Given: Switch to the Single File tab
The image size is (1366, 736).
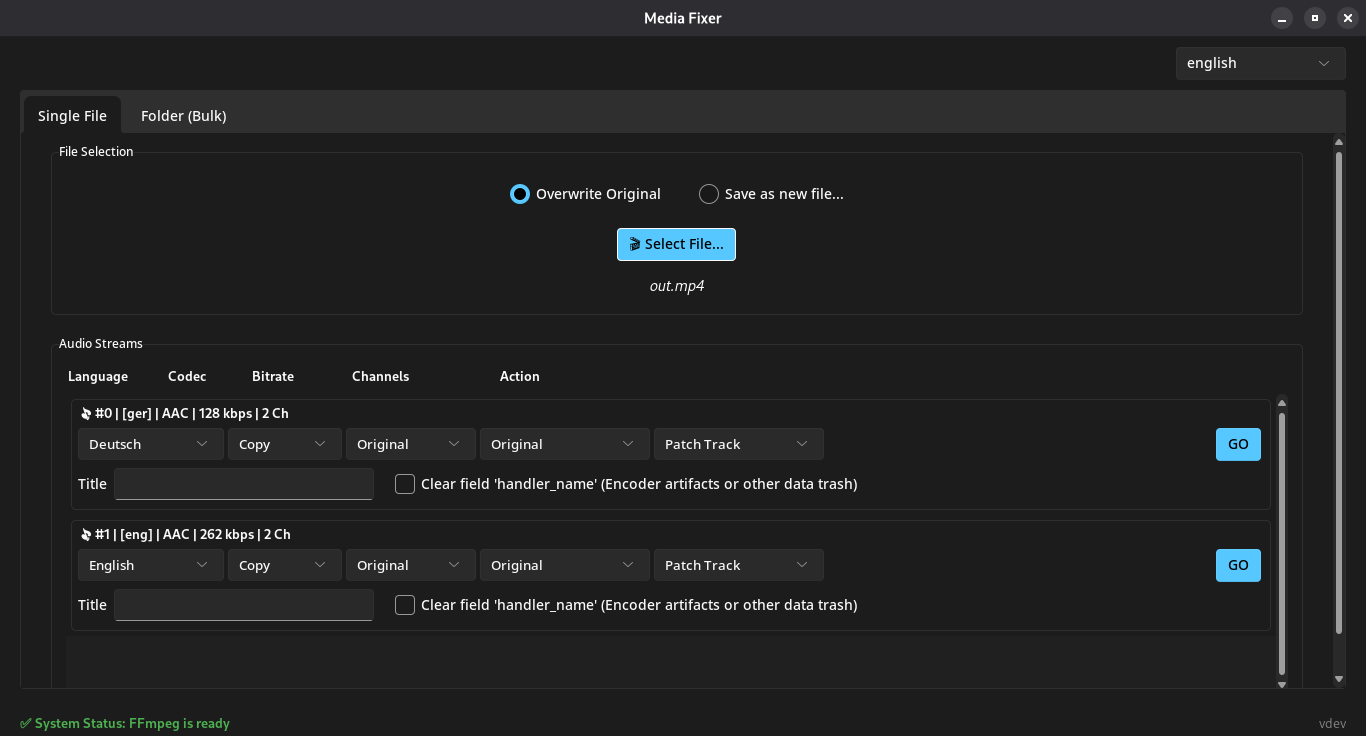Looking at the screenshot, I should tap(72, 116).
